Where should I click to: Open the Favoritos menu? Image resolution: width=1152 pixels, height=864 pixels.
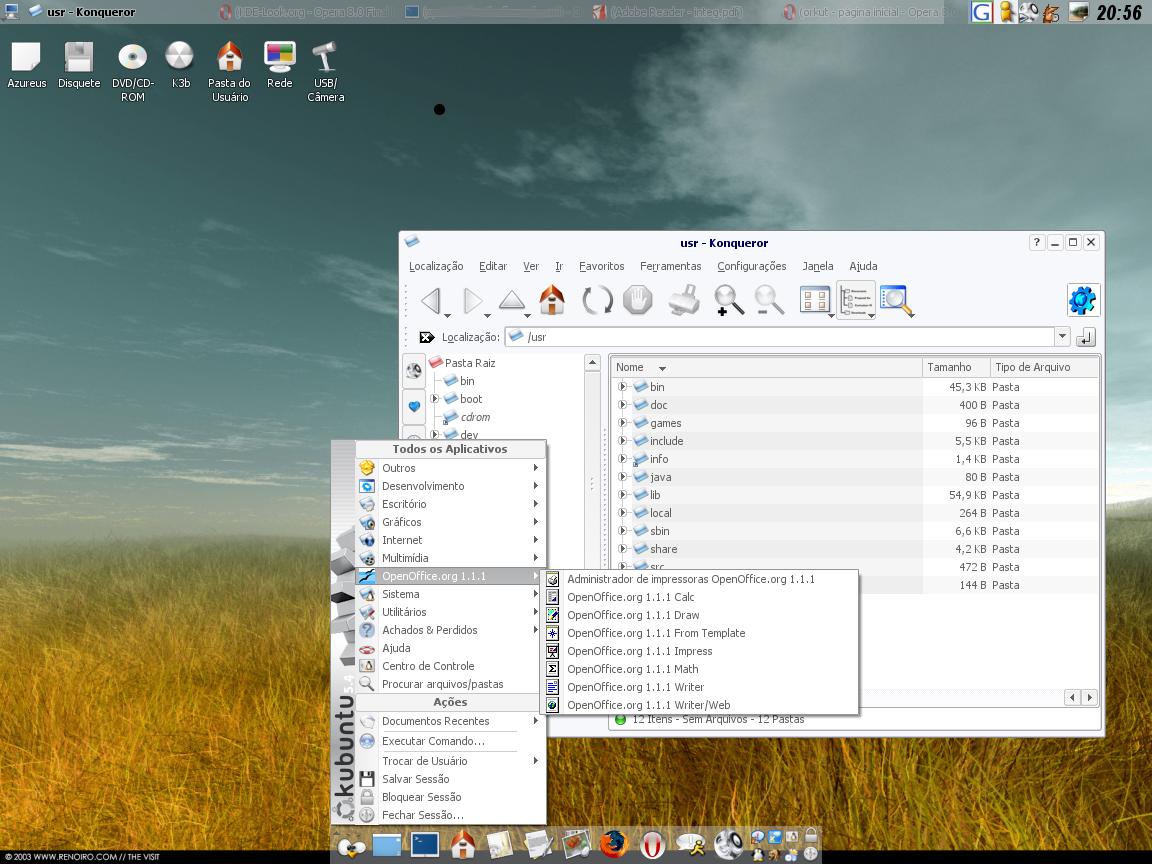[601, 266]
